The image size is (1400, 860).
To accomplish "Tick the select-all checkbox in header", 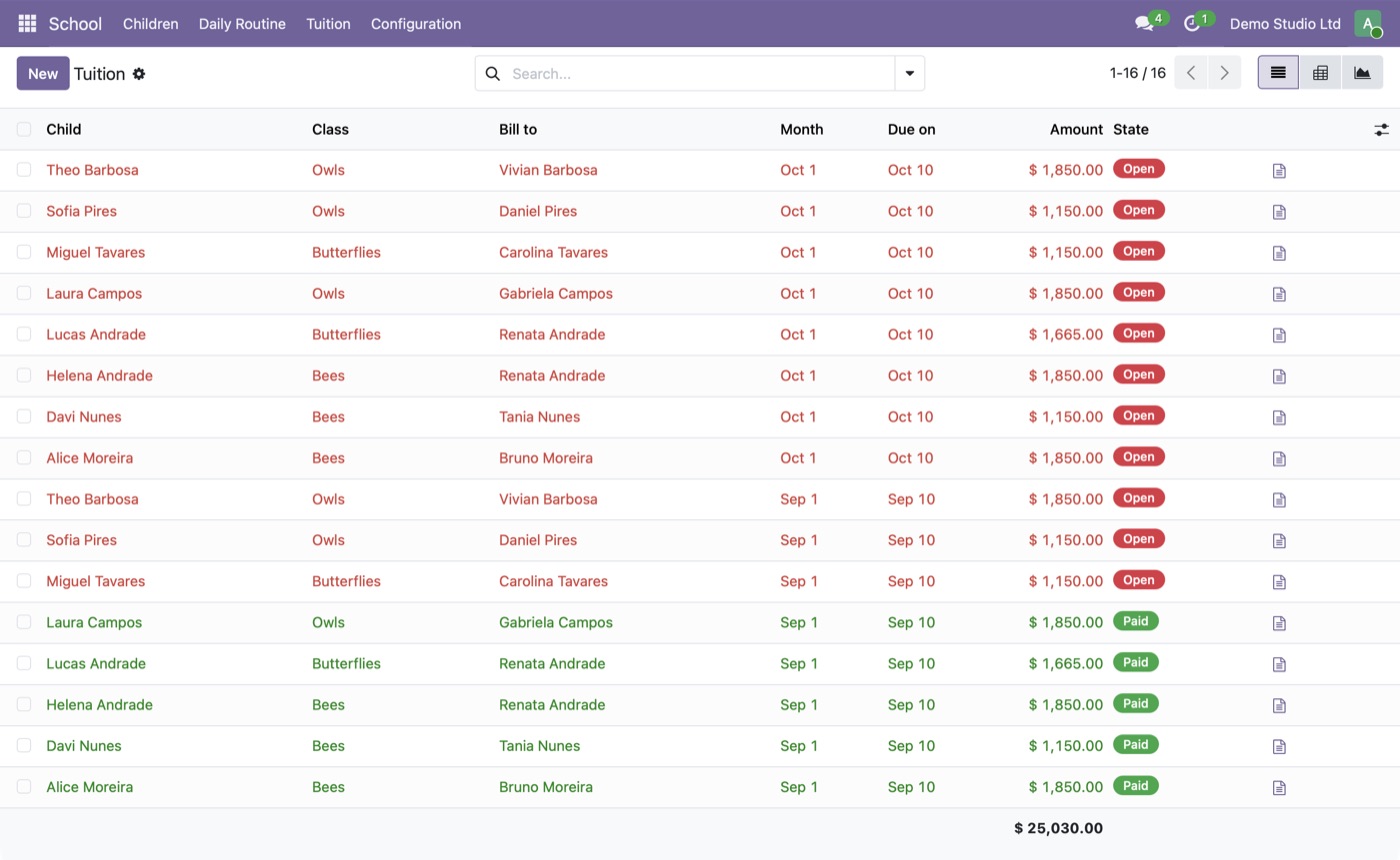I will (24, 129).
